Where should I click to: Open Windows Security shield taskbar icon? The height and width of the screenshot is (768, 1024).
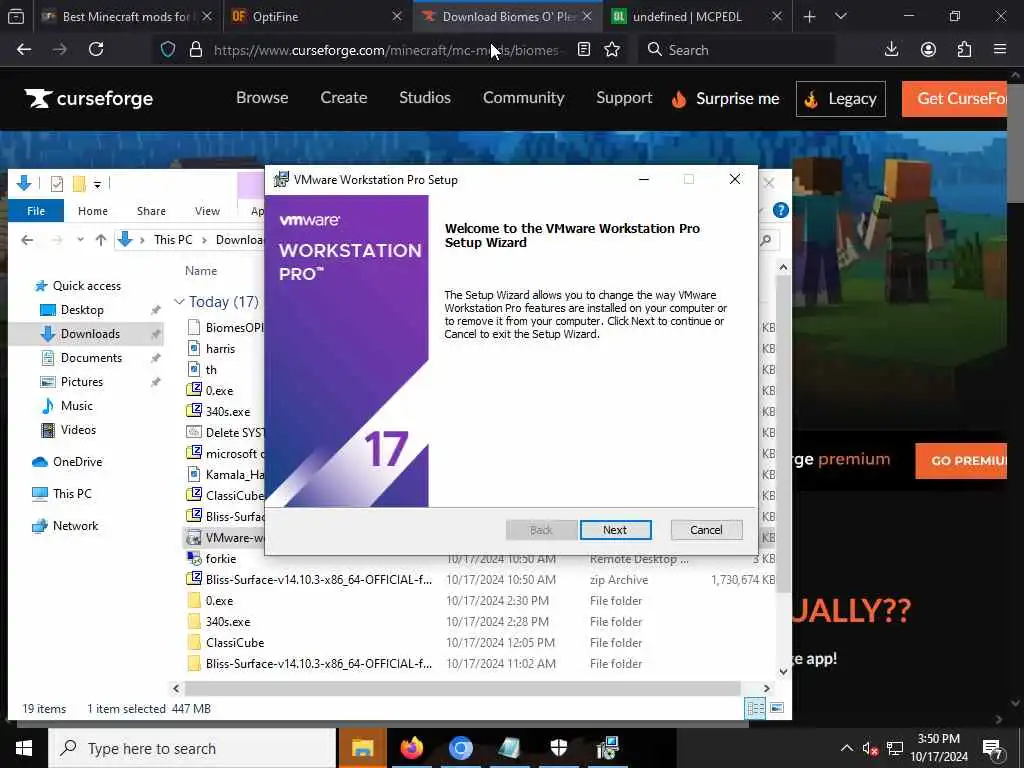click(x=558, y=748)
